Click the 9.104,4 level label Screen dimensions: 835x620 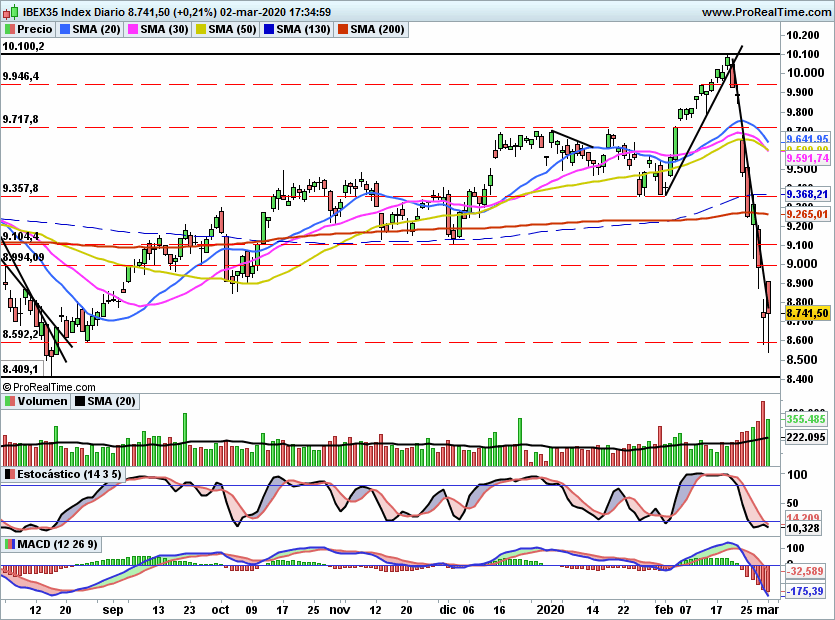tap(21, 236)
